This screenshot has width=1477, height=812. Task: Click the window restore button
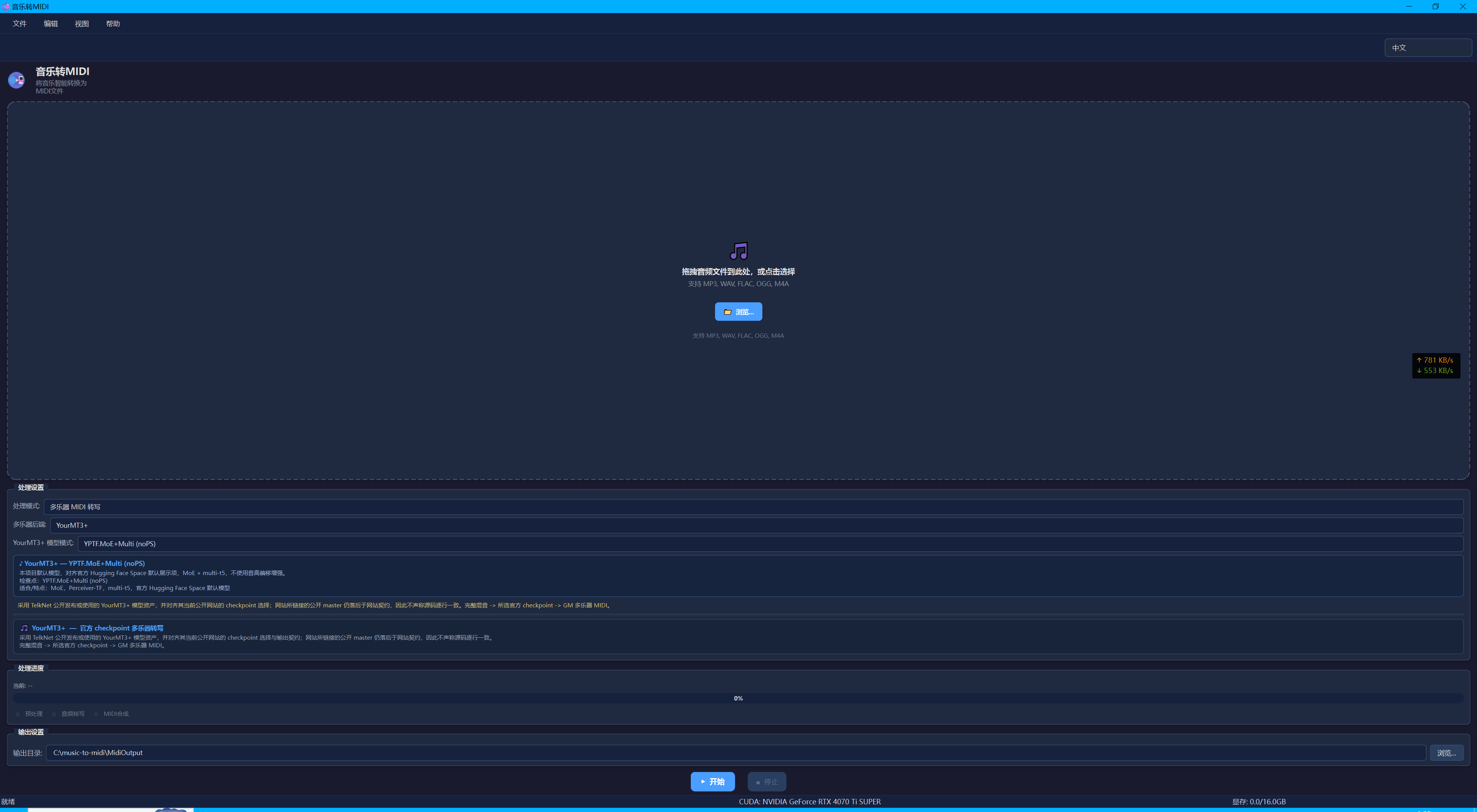point(1436,6)
